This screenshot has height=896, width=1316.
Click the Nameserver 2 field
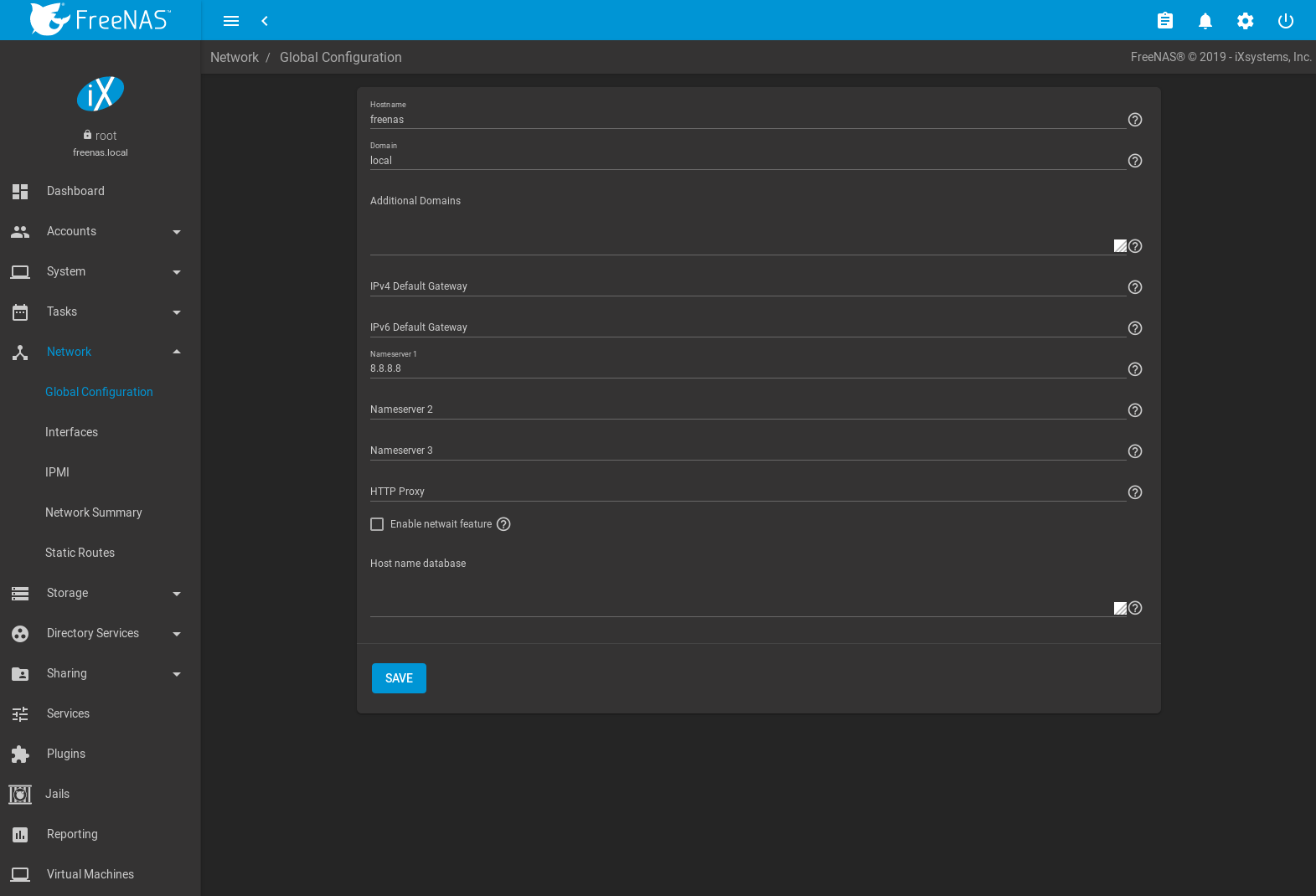click(748, 409)
